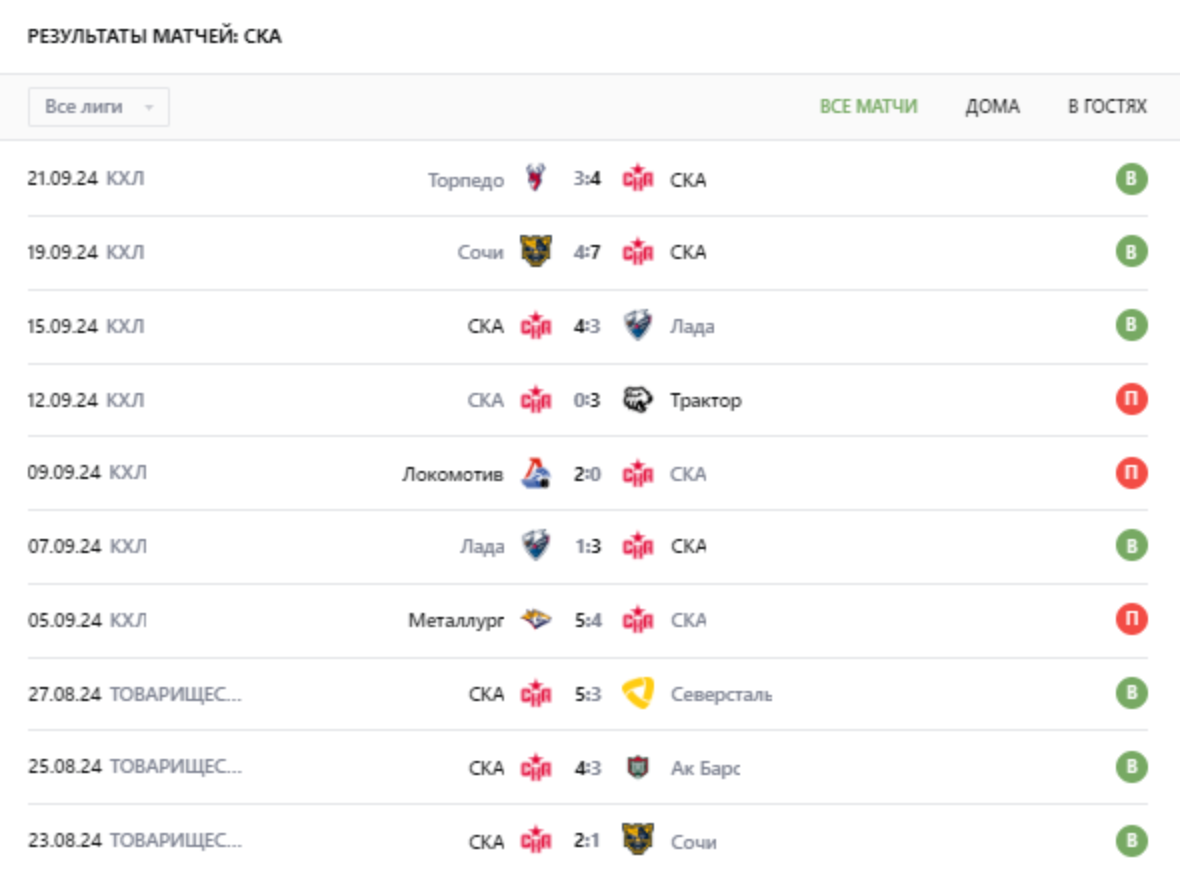Click the 'КХЛ' league label on 07.09.24

127,547
